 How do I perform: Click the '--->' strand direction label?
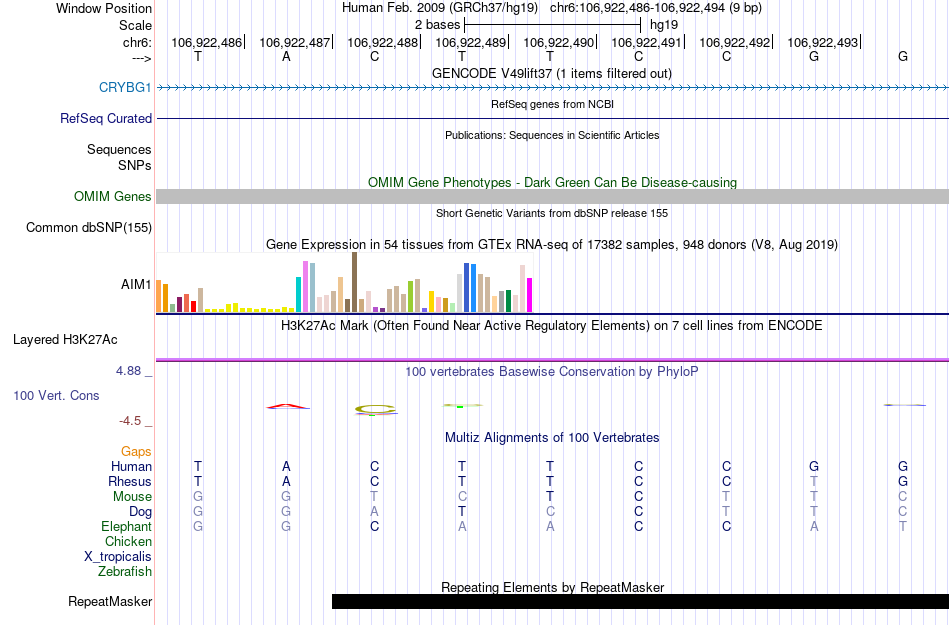[x=141, y=58]
